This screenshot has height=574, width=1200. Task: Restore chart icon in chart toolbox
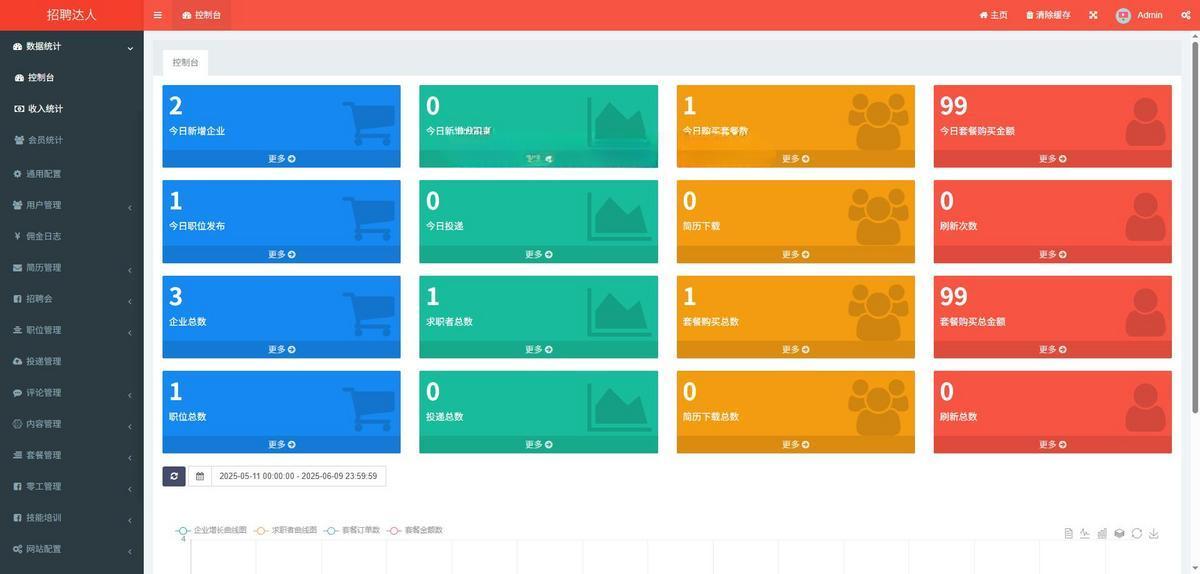pyautogui.click(x=1136, y=533)
